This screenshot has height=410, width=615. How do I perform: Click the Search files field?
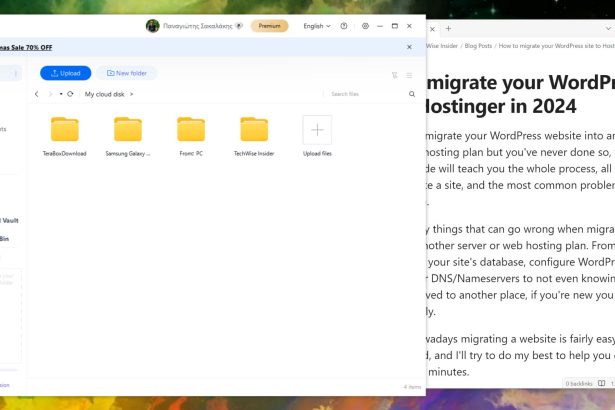coord(365,94)
